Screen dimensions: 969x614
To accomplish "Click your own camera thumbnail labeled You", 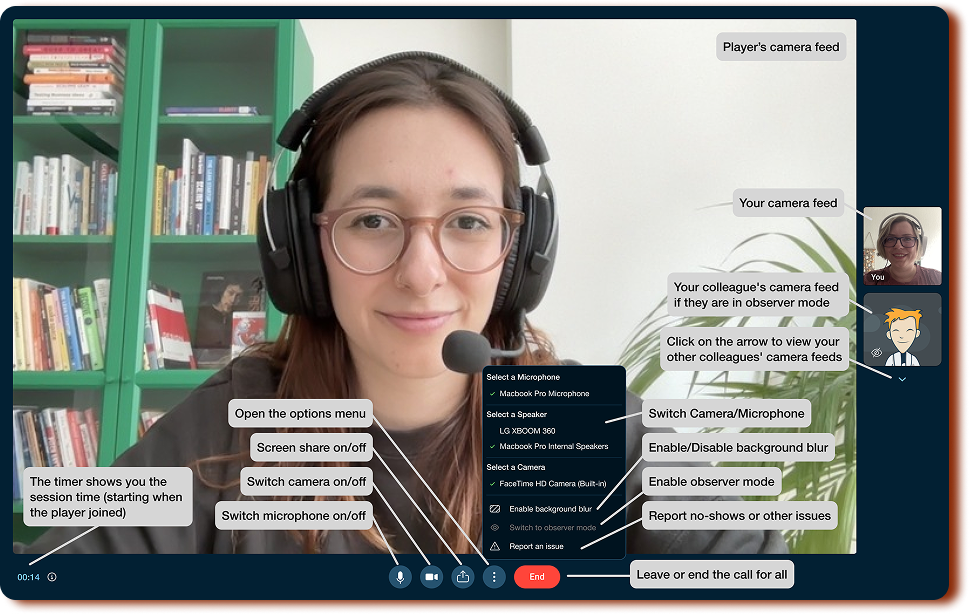I will click(x=902, y=245).
